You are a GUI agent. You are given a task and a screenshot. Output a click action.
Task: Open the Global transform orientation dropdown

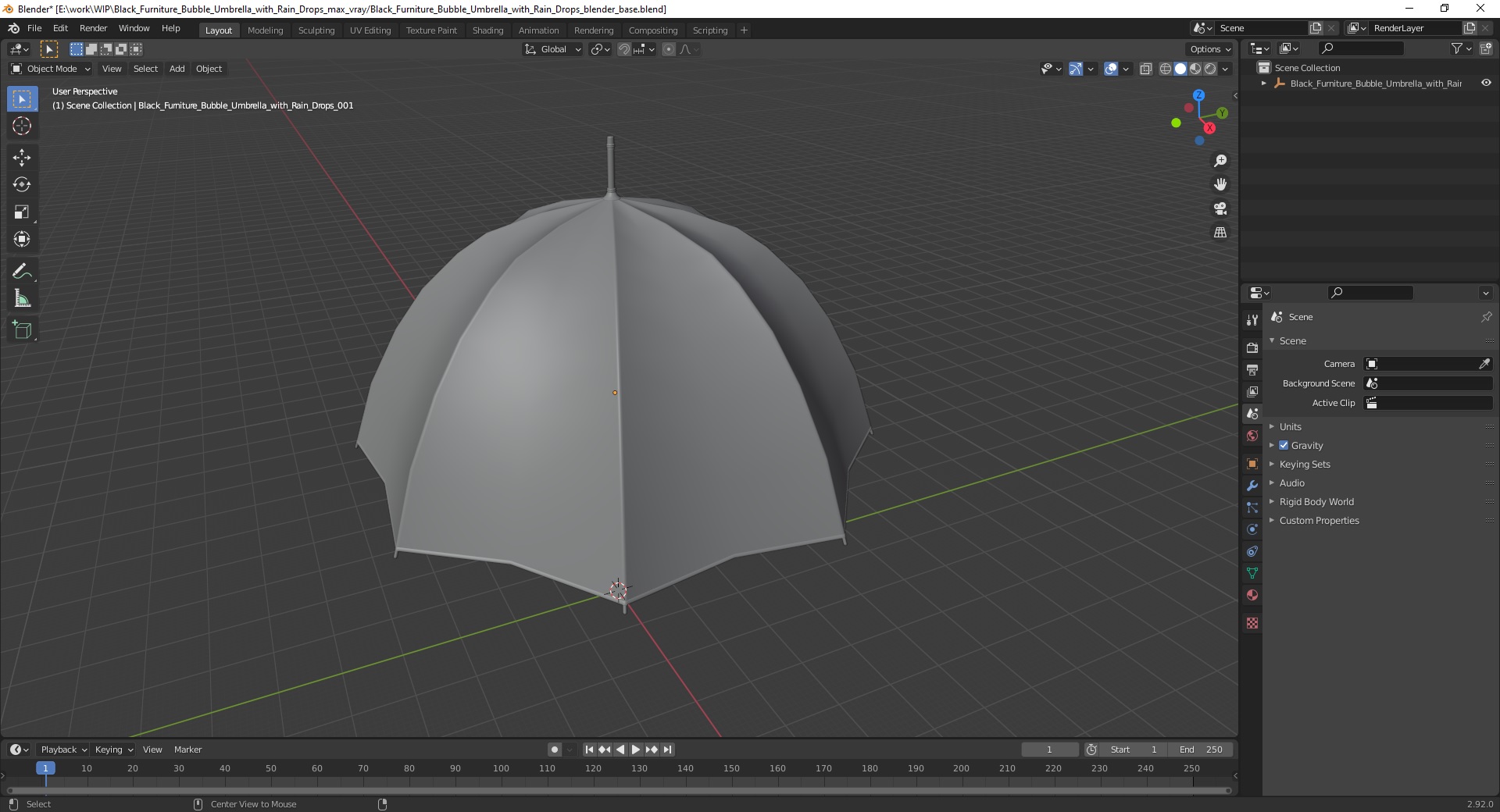click(x=552, y=49)
